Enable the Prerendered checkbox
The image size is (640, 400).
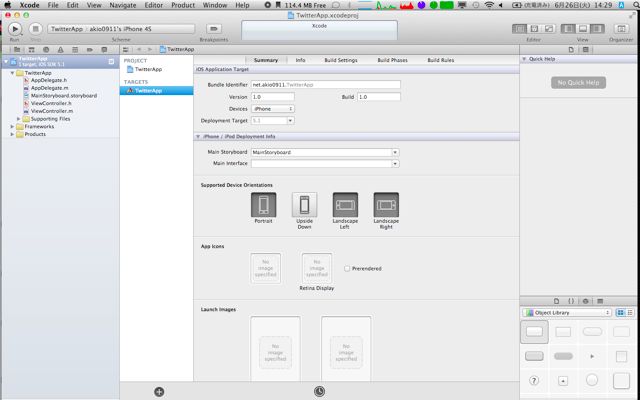point(347,269)
